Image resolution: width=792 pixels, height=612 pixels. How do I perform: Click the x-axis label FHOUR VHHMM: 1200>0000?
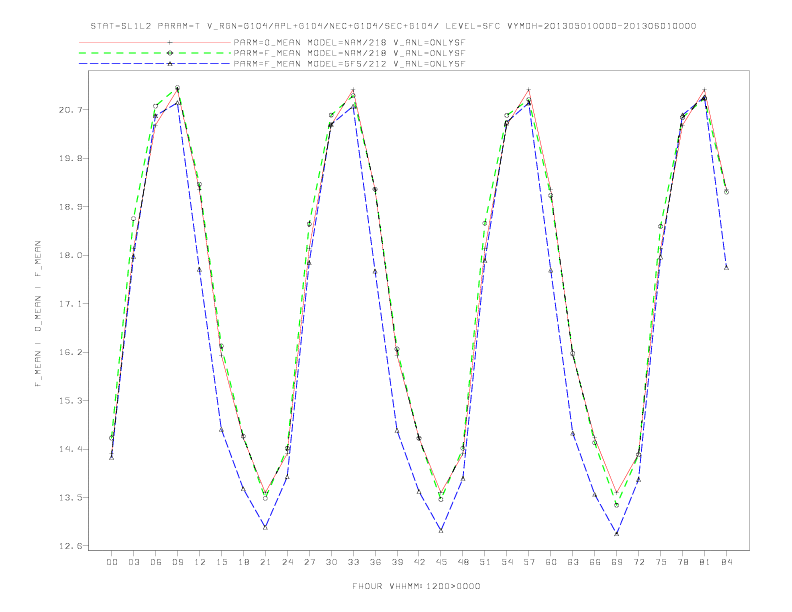[416, 586]
